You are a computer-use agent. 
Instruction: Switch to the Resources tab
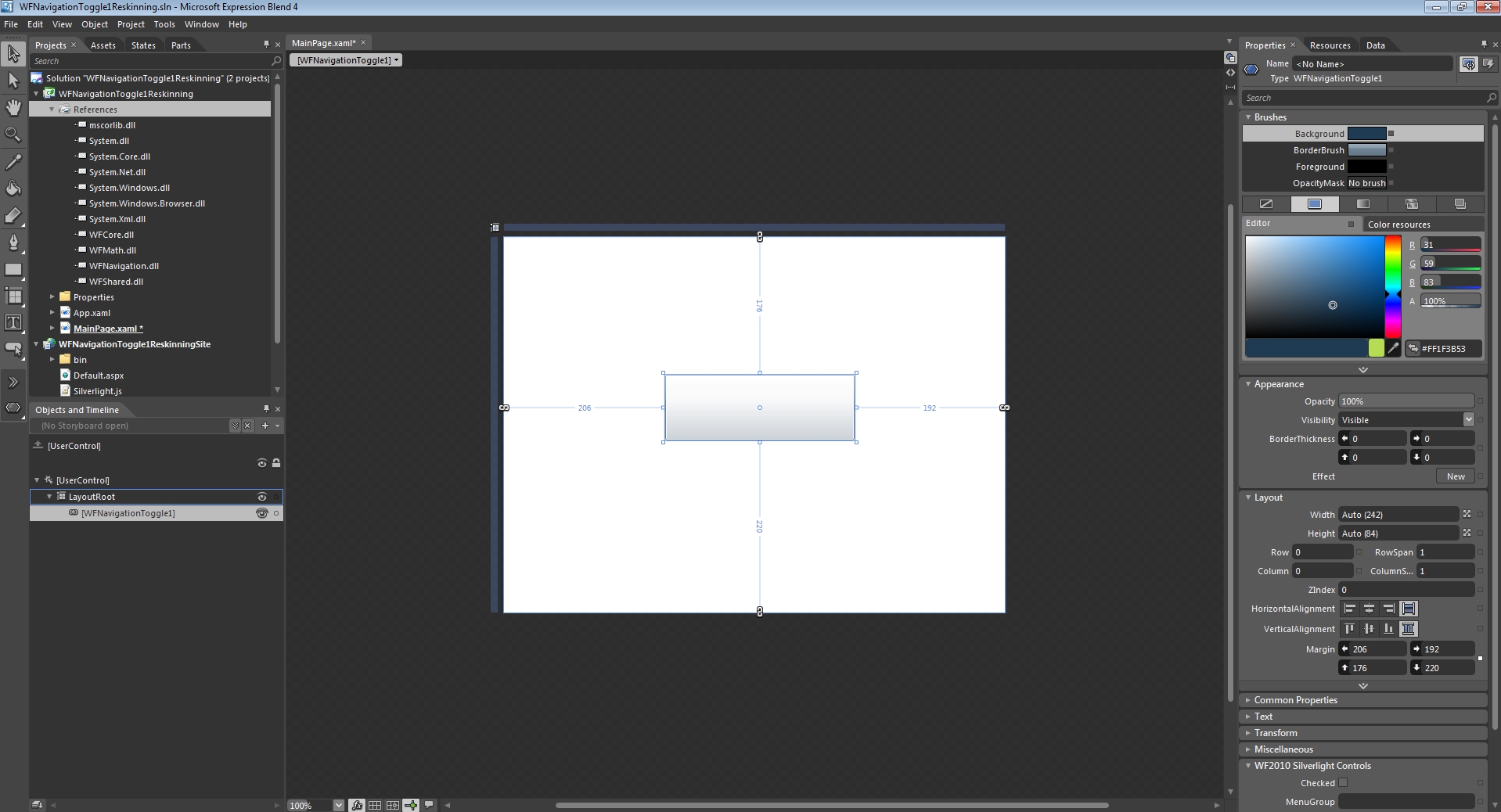(x=1330, y=45)
